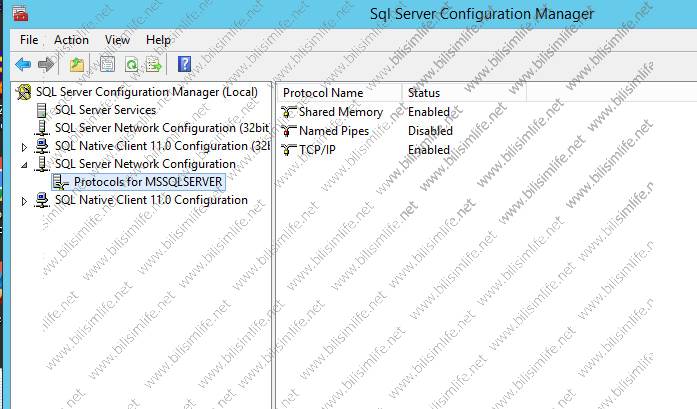Viewport: 697px width, 409px height.
Task: Click the Help question mark toolbar icon
Action: pyautogui.click(x=184, y=64)
